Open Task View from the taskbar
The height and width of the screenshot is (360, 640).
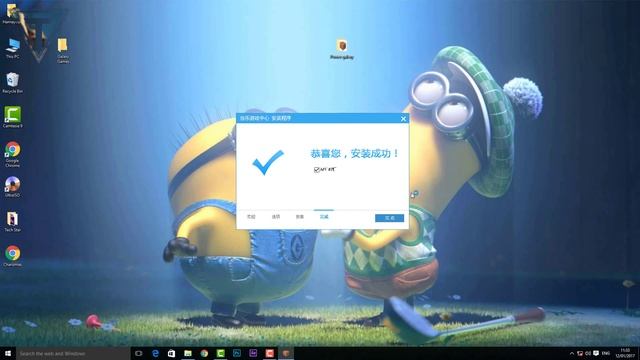coord(139,353)
